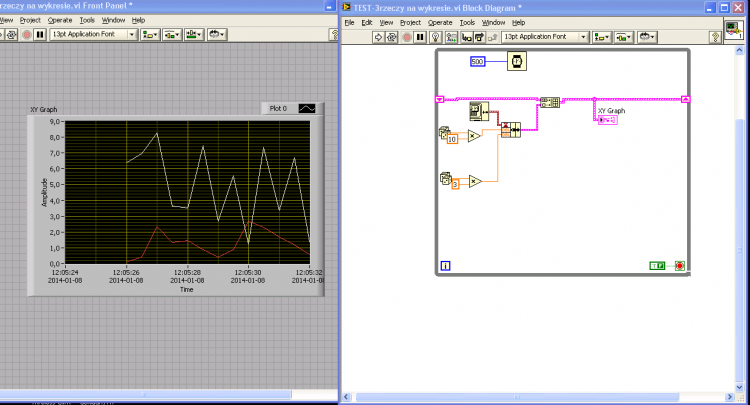Open Block Diagram 13pt Application Font dropdown

click(x=545, y=37)
